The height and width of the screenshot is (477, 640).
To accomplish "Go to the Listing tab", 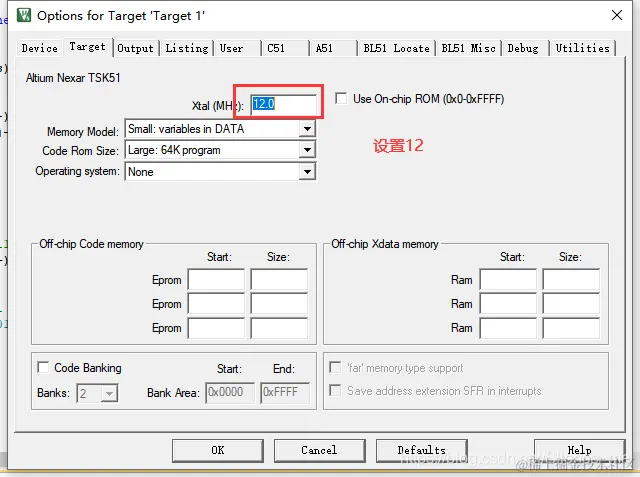I will point(187,48).
